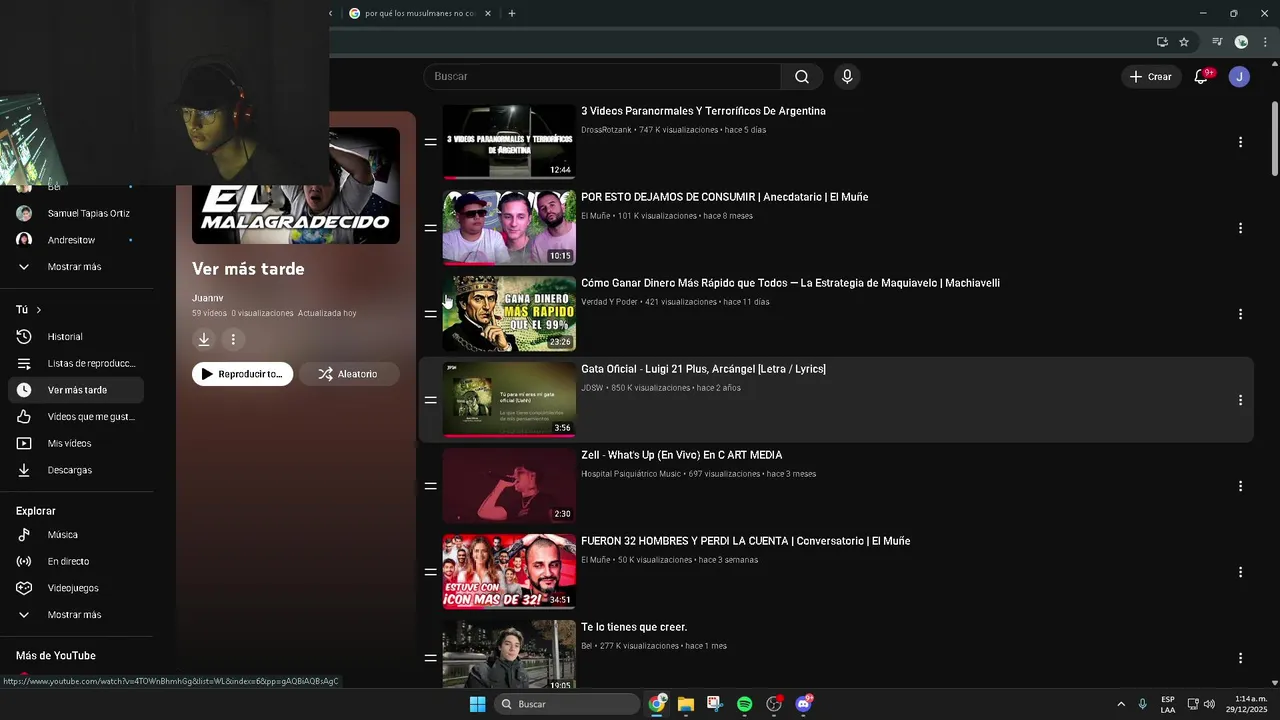1280x720 pixels.
Task: Open a new browser tab
Action: pyautogui.click(x=512, y=13)
